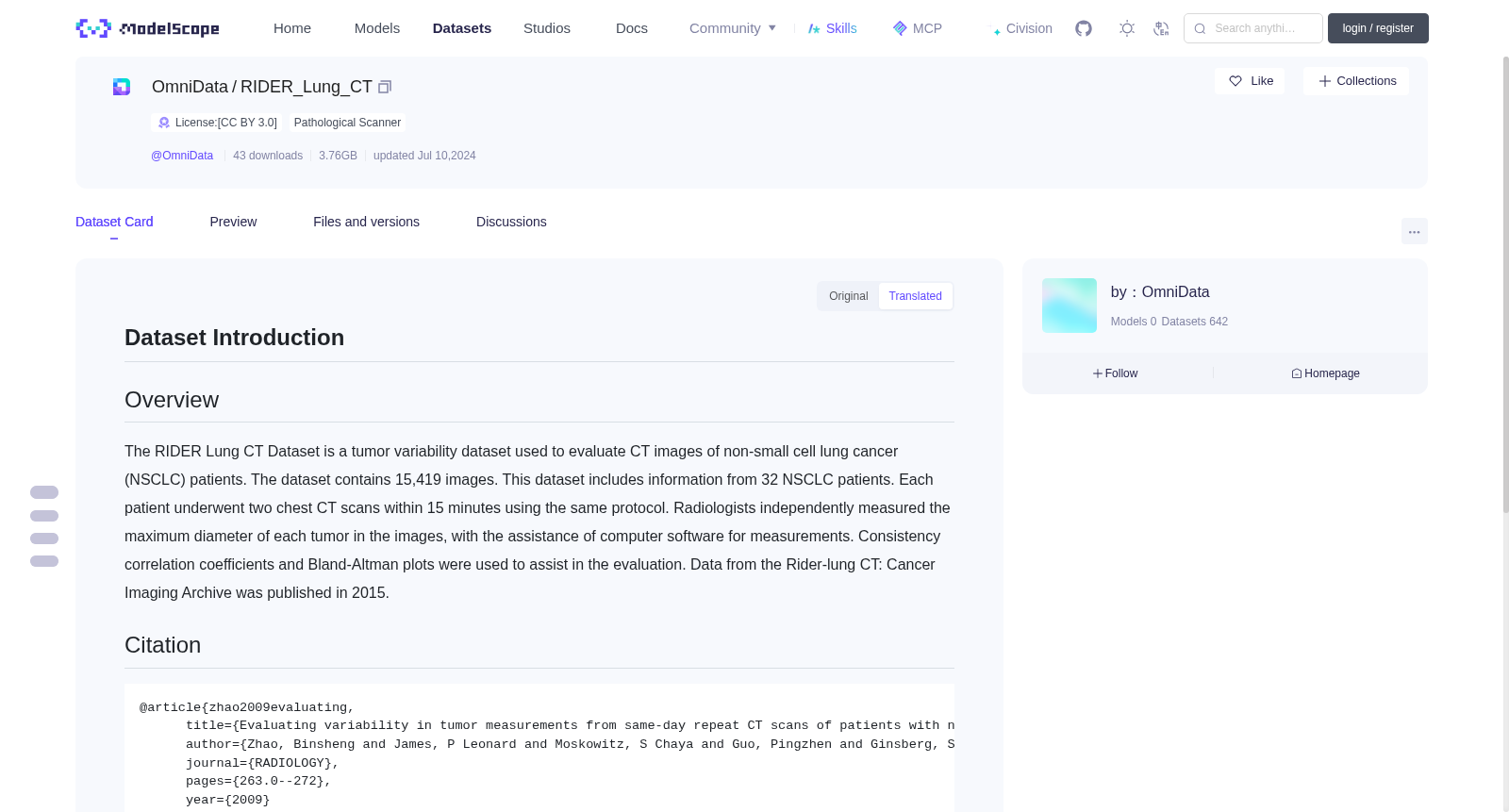1509x812 pixels.
Task: Click the Models 0 count
Action: (x=1134, y=322)
